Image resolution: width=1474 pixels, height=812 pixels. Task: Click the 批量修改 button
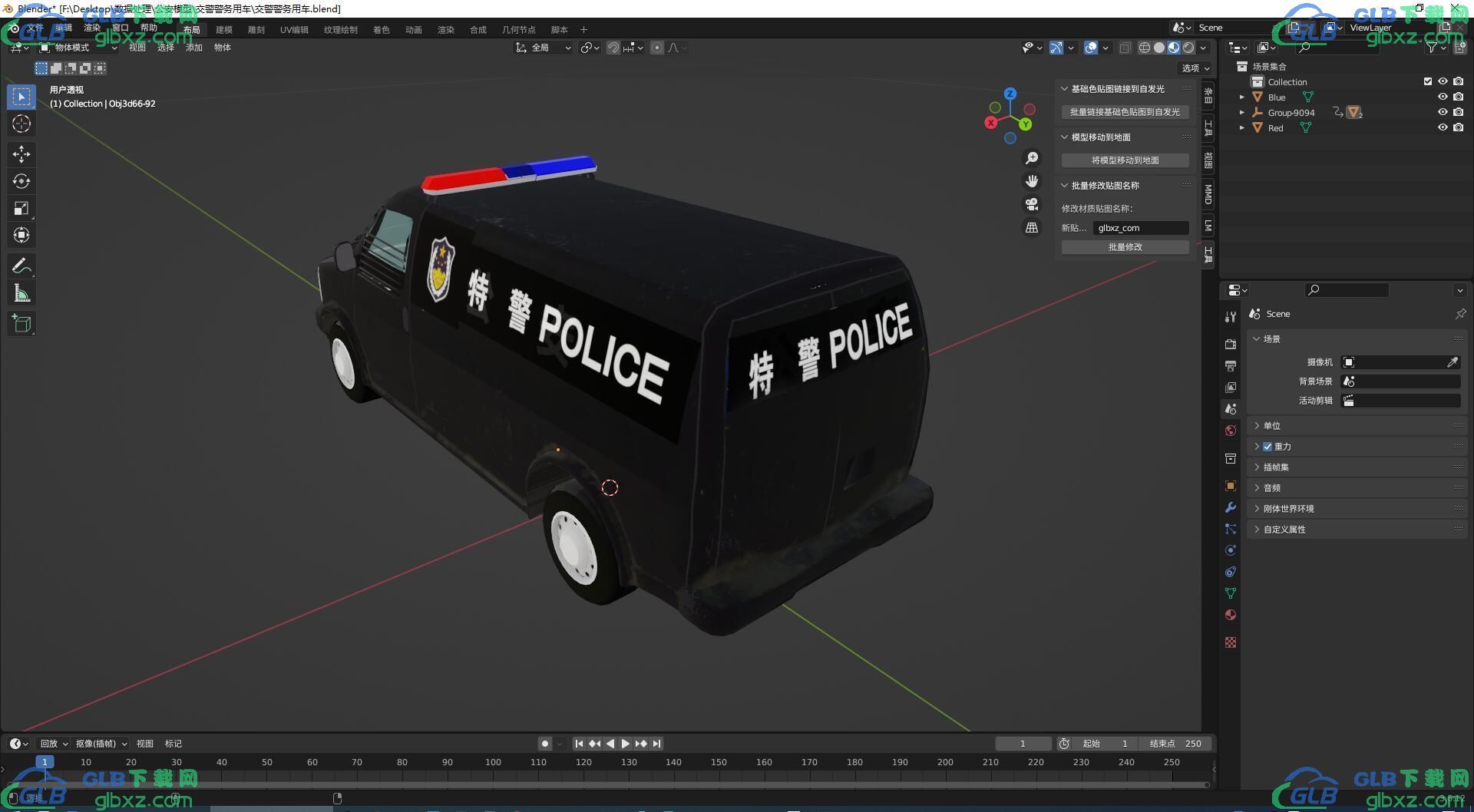tap(1125, 247)
